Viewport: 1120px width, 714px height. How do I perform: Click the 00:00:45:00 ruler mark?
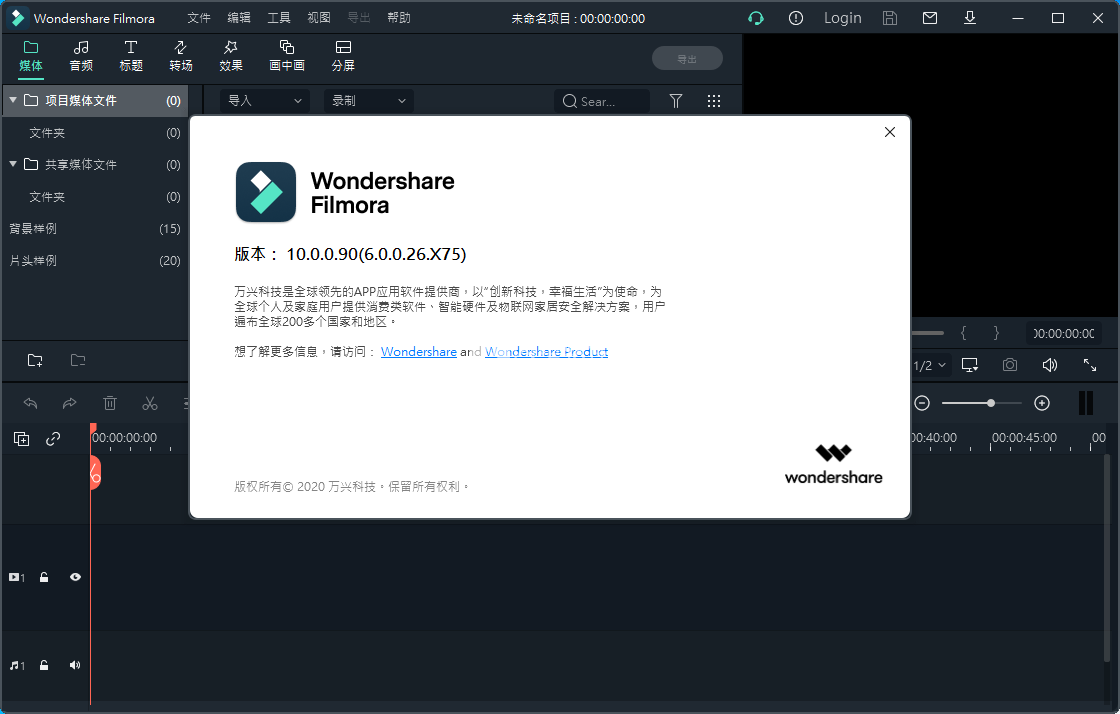tap(1024, 438)
